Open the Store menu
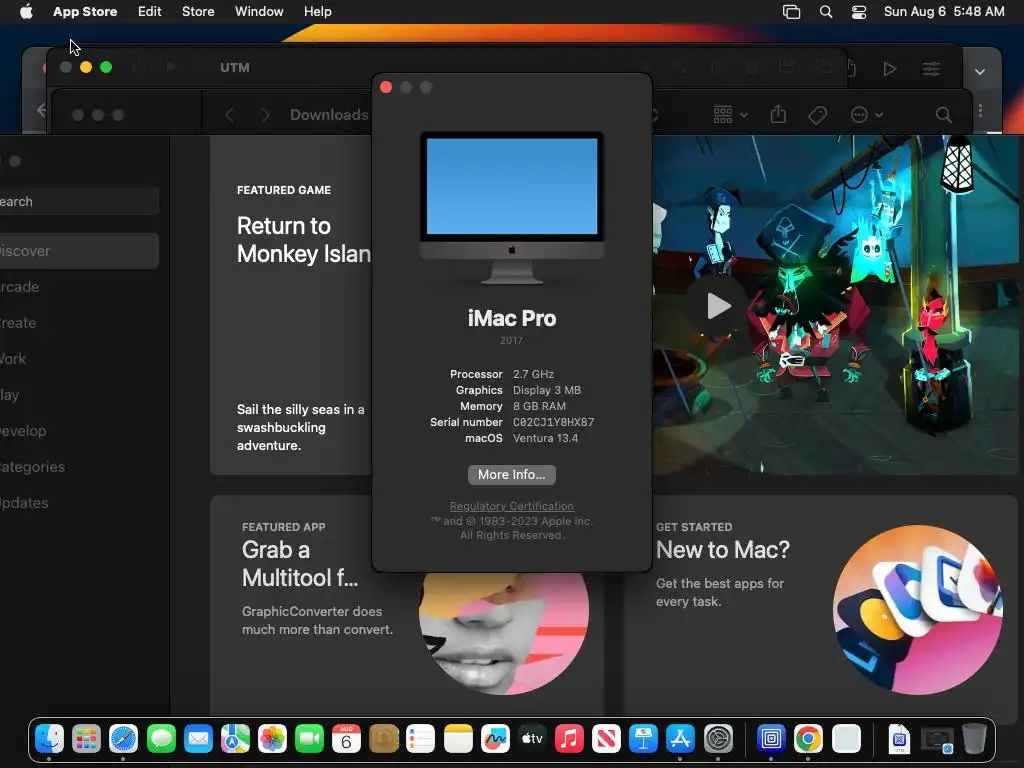Image resolution: width=1024 pixels, height=768 pixels. click(198, 12)
